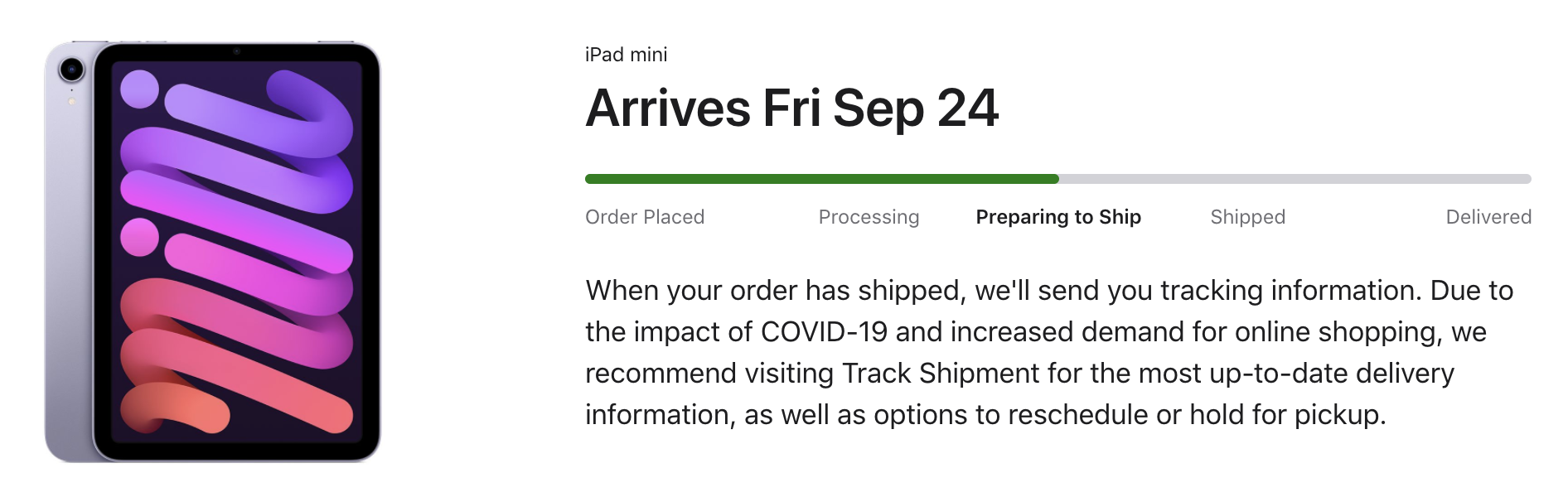Click the end point of green progress
Viewport: 1568px width, 497px height.
click(1056, 179)
